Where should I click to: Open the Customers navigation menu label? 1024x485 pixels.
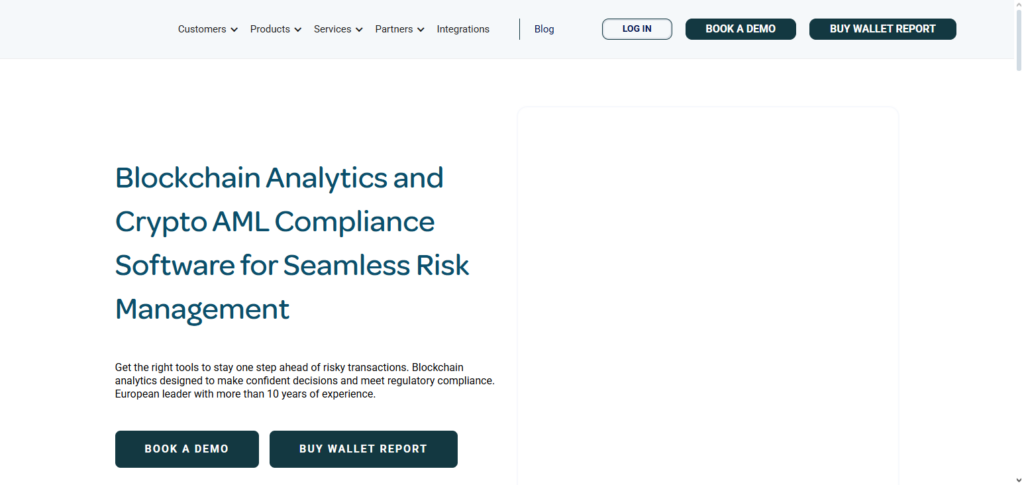(x=202, y=29)
